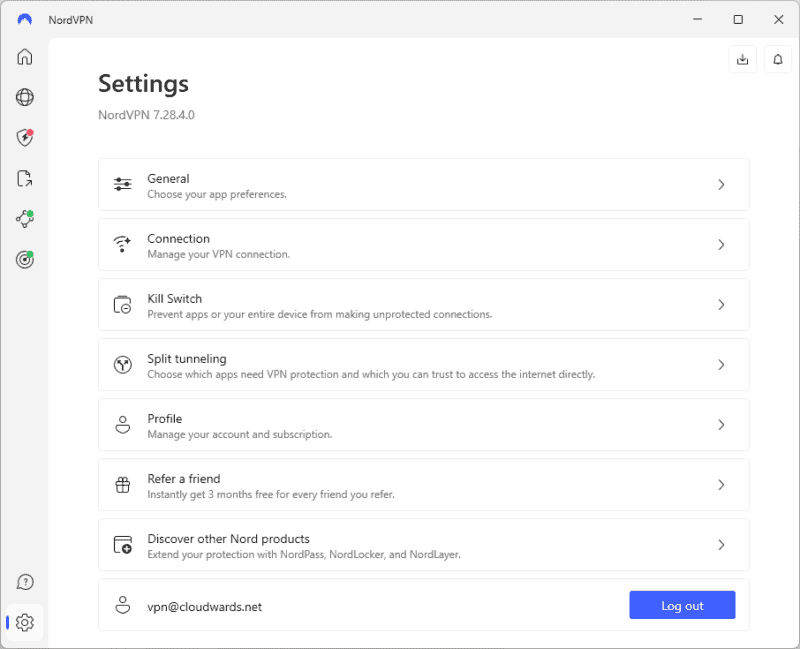Close the NordVPN window
800x649 pixels.
tap(779, 19)
